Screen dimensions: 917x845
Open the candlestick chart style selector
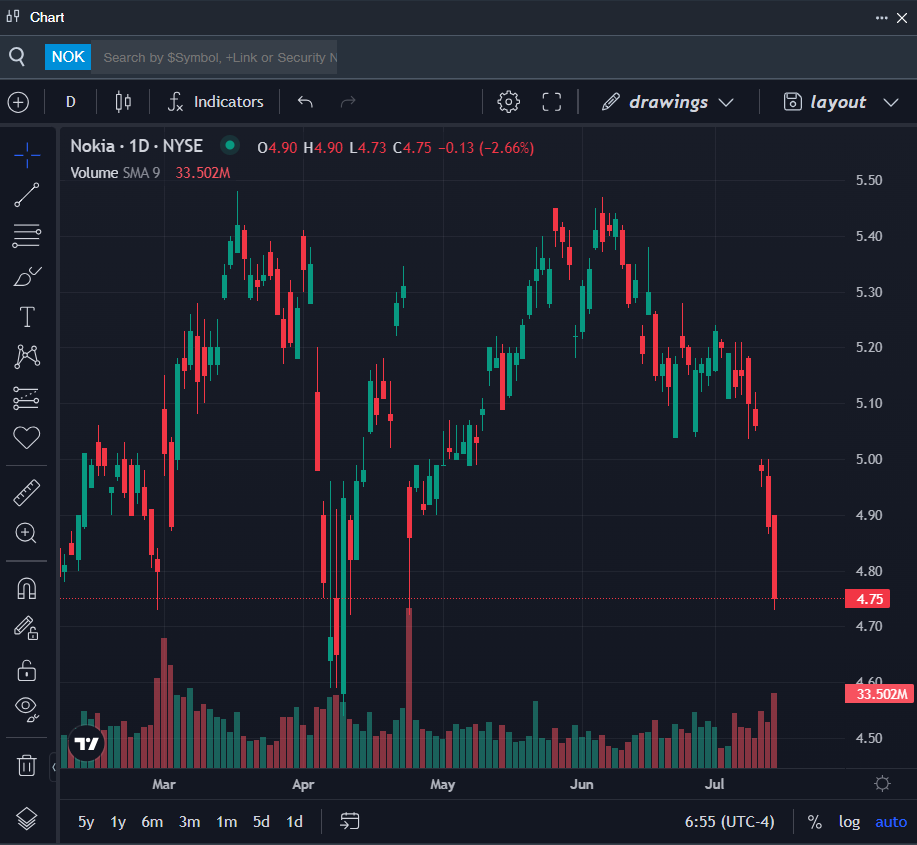coord(123,102)
